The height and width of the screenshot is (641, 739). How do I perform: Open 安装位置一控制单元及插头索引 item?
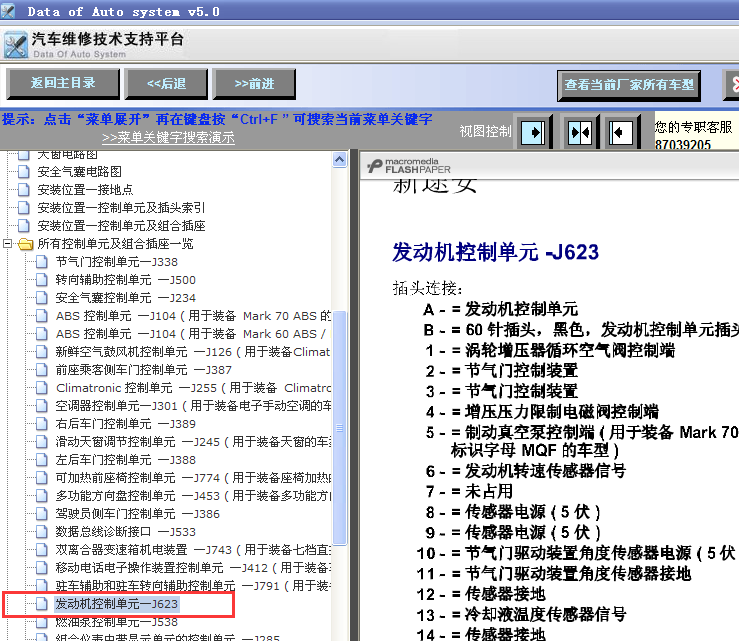point(121,207)
